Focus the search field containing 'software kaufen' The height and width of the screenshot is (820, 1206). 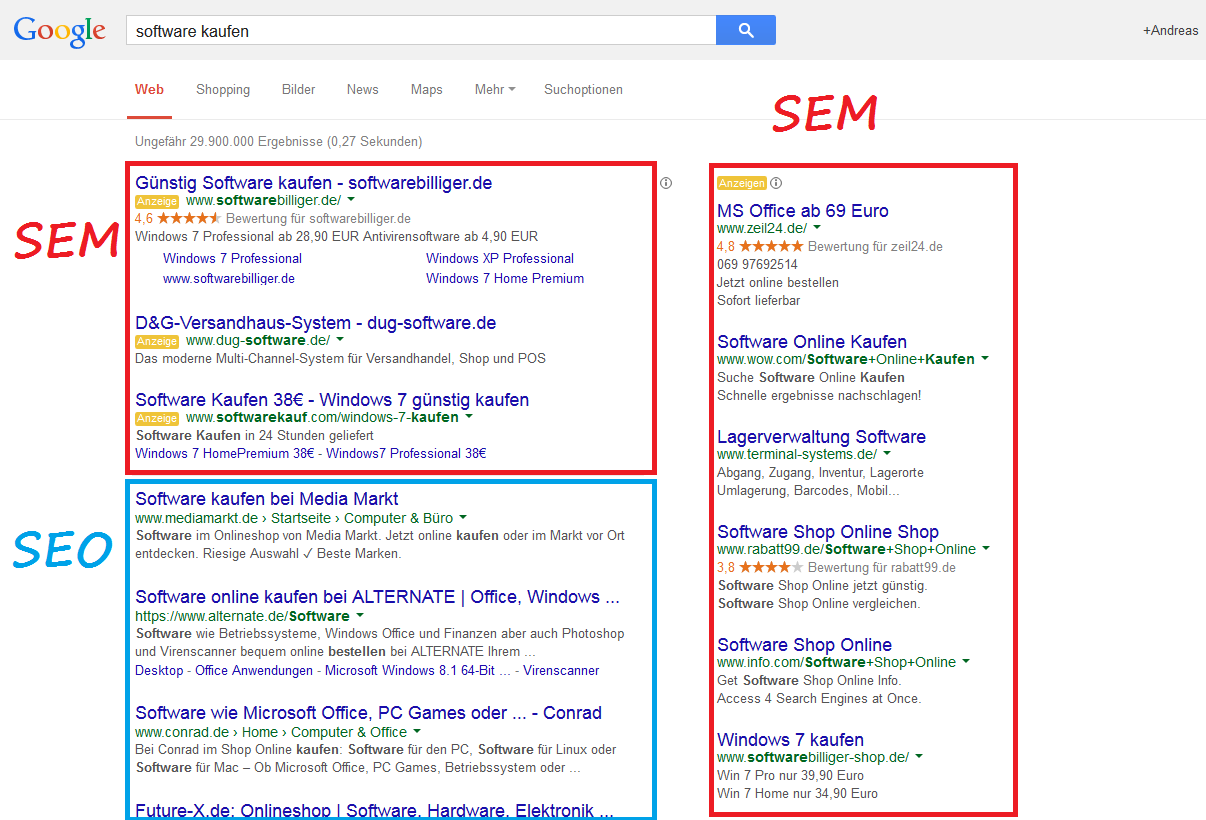coord(421,30)
